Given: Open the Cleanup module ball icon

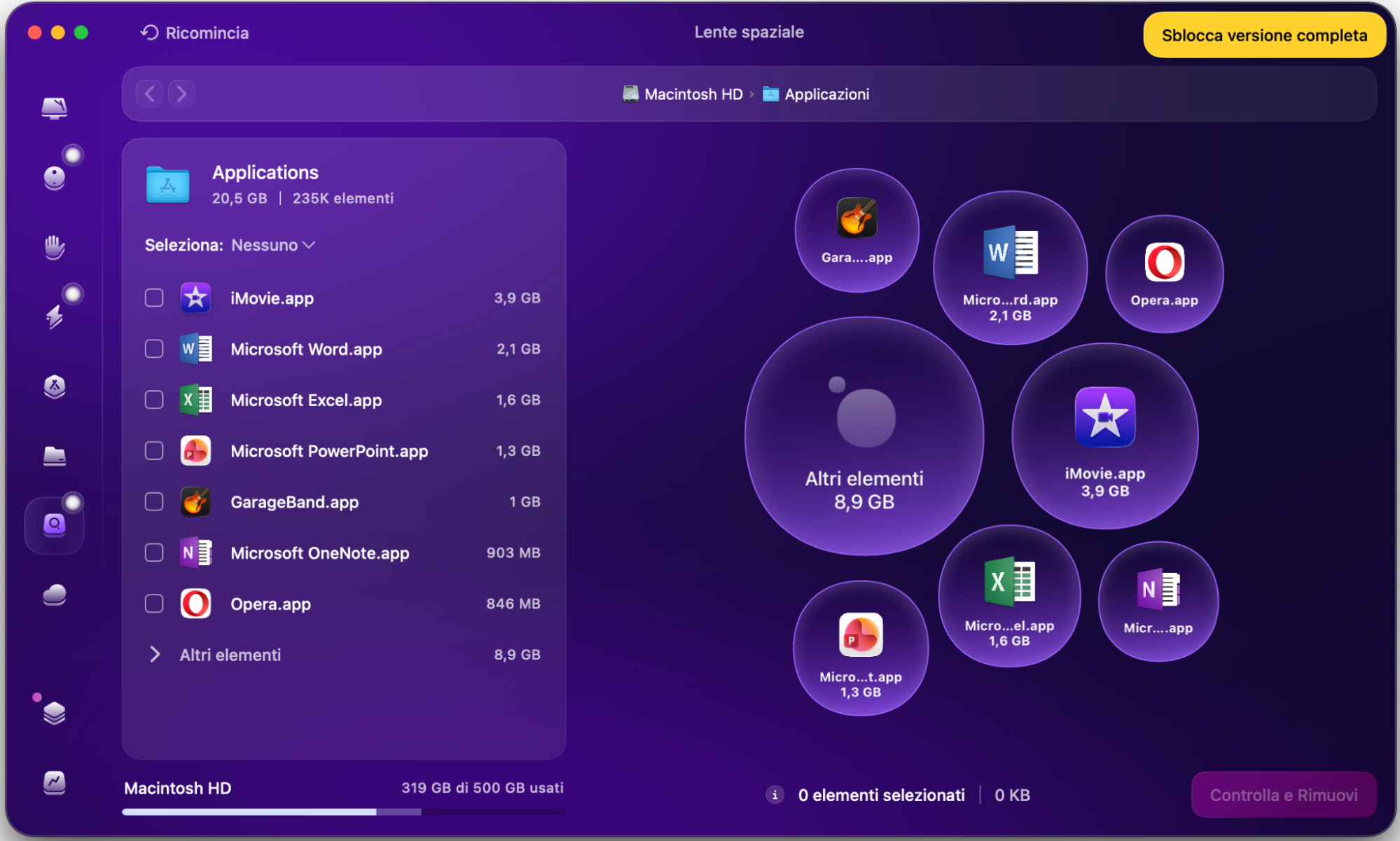Looking at the screenshot, I should click(55, 177).
